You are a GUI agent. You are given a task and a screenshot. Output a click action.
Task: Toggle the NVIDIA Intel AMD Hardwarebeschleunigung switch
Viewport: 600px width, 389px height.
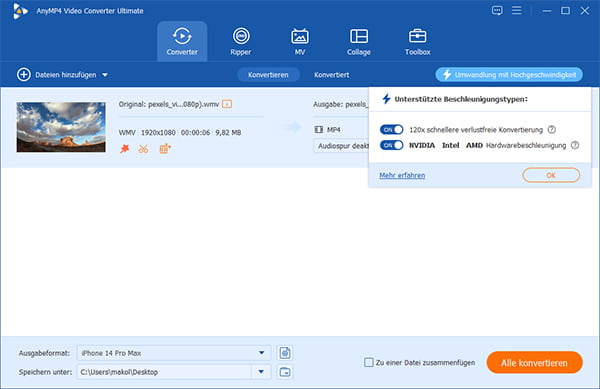click(x=391, y=145)
